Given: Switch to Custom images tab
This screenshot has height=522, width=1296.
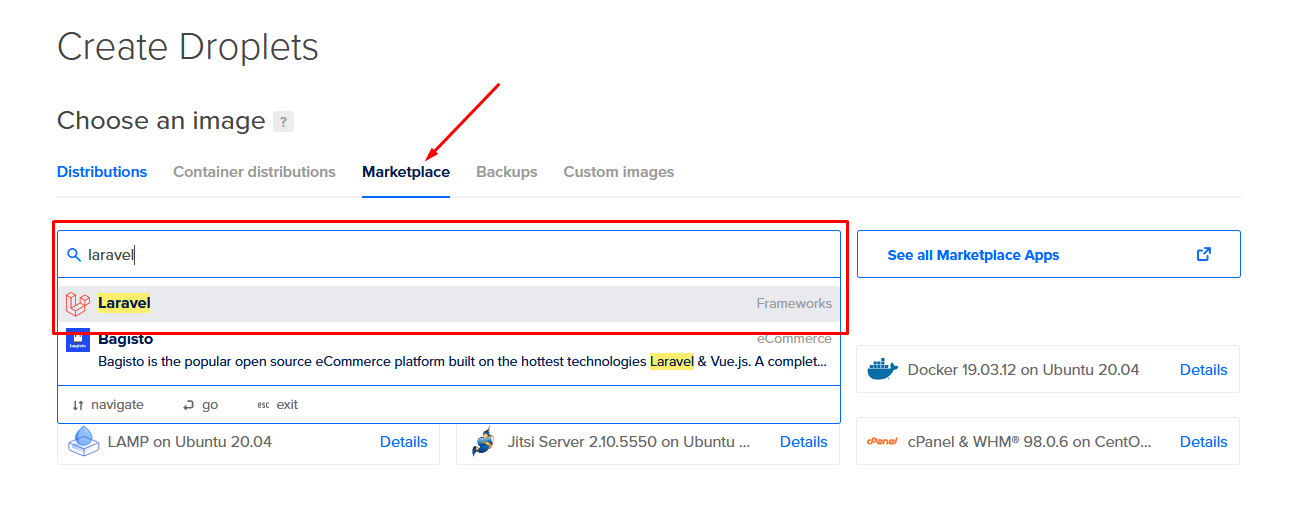Looking at the screenshot, I should [x=618, y=172].
